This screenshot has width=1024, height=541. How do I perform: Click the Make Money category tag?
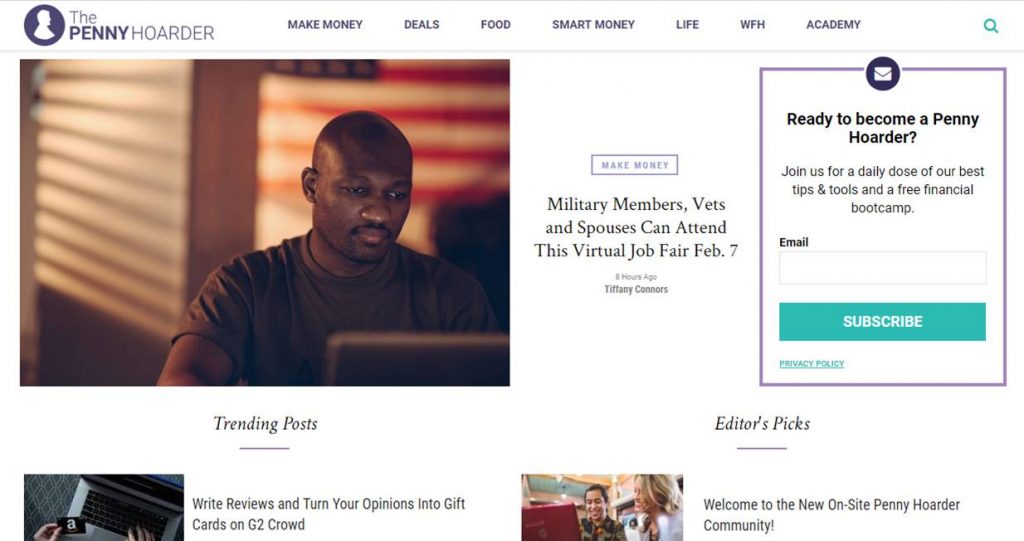pyautogui.click(x=635, y=165)
